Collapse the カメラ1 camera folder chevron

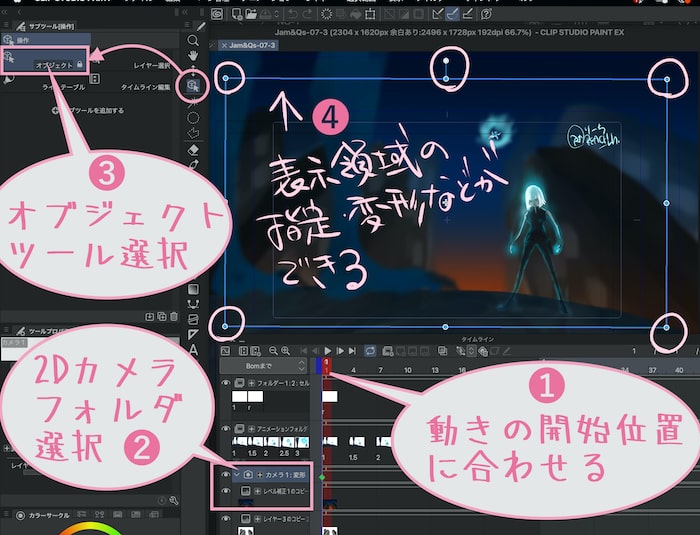pyautogui.click(x=237, y=475)
